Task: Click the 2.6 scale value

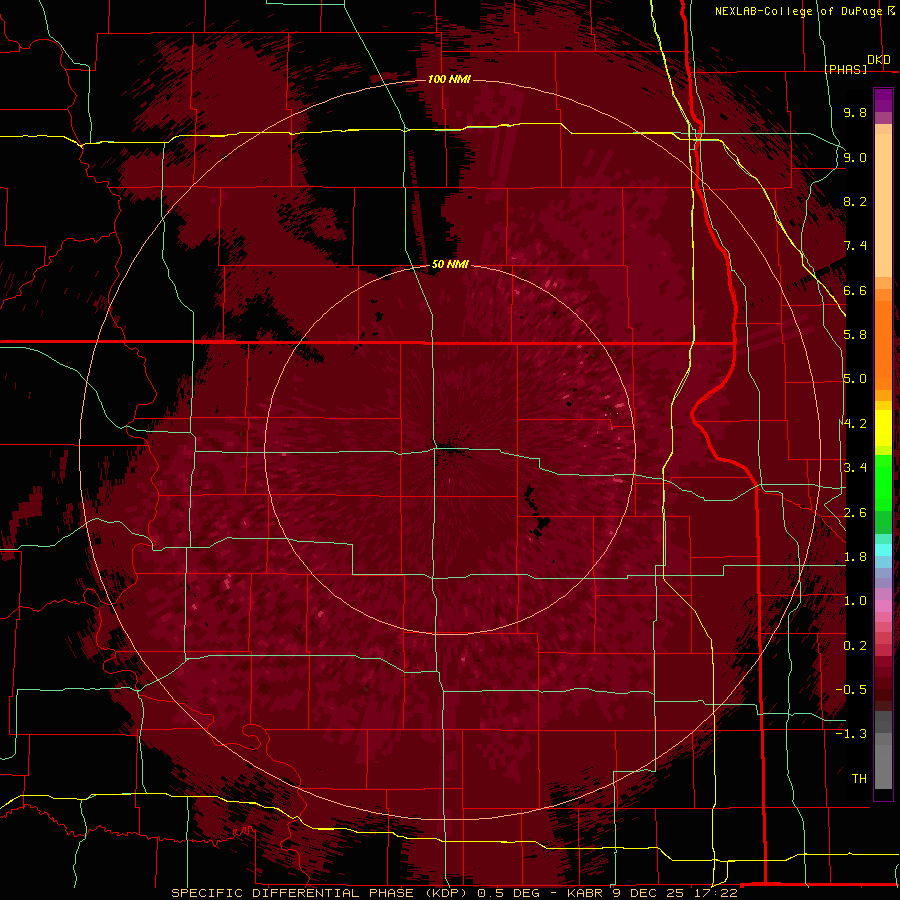Action: (855, 512)
